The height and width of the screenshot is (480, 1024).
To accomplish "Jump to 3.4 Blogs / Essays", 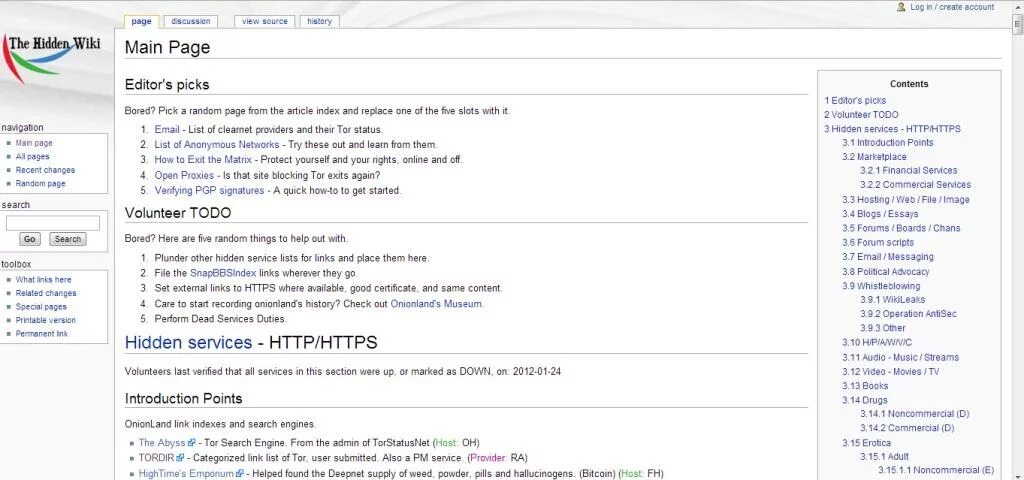I will (880, 214).
